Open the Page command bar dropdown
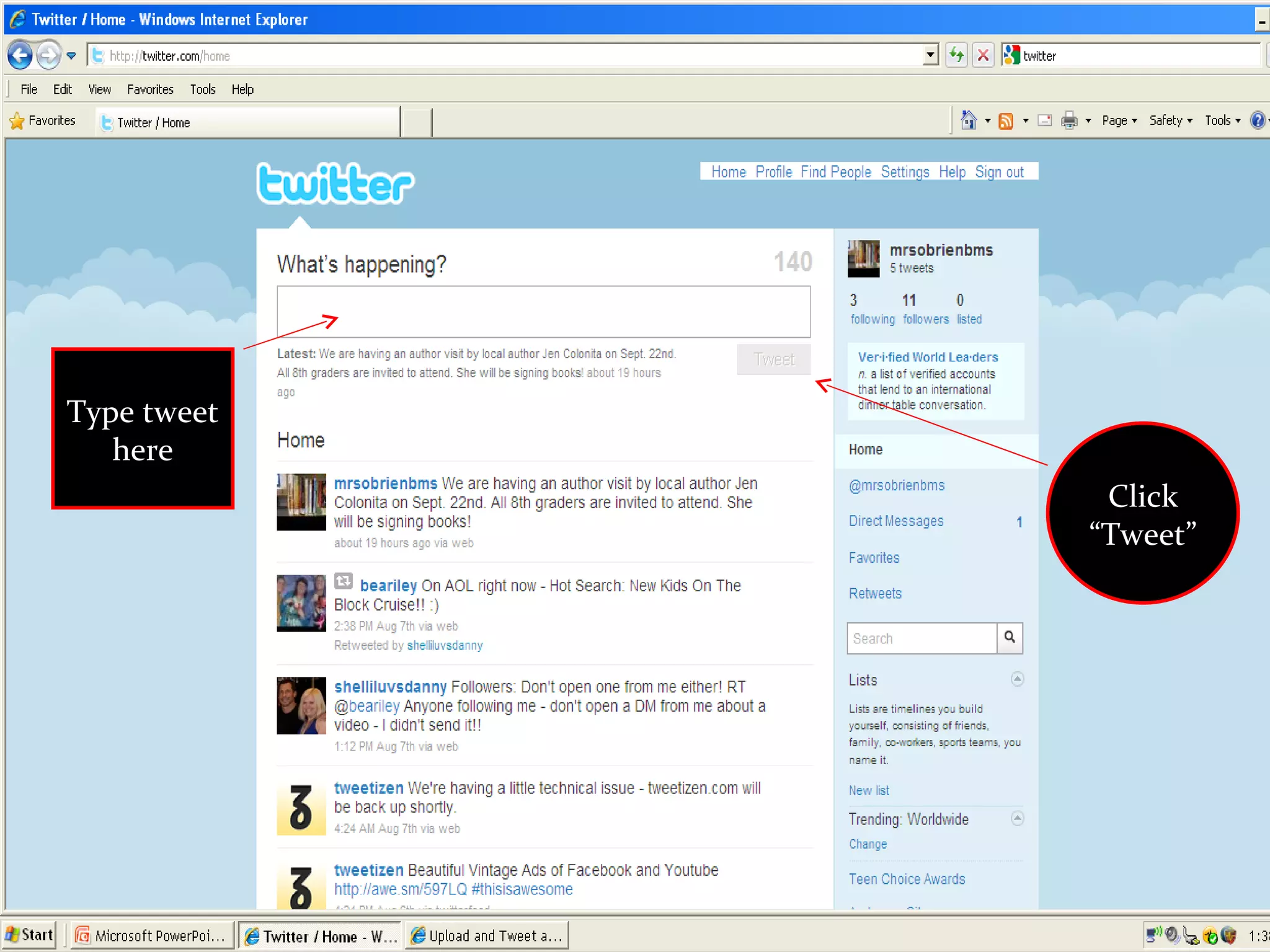 tap(1119, 121)
